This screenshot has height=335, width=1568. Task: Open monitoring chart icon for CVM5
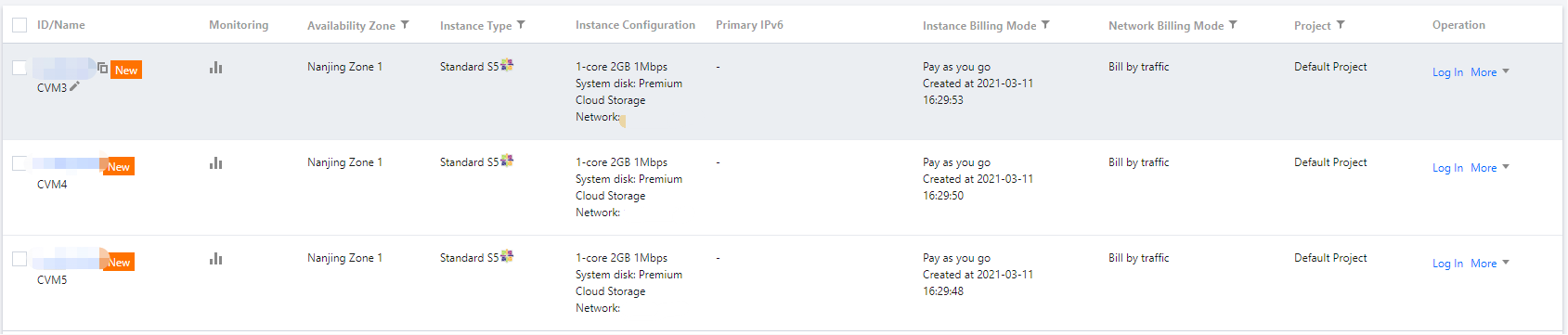point(215,259)
